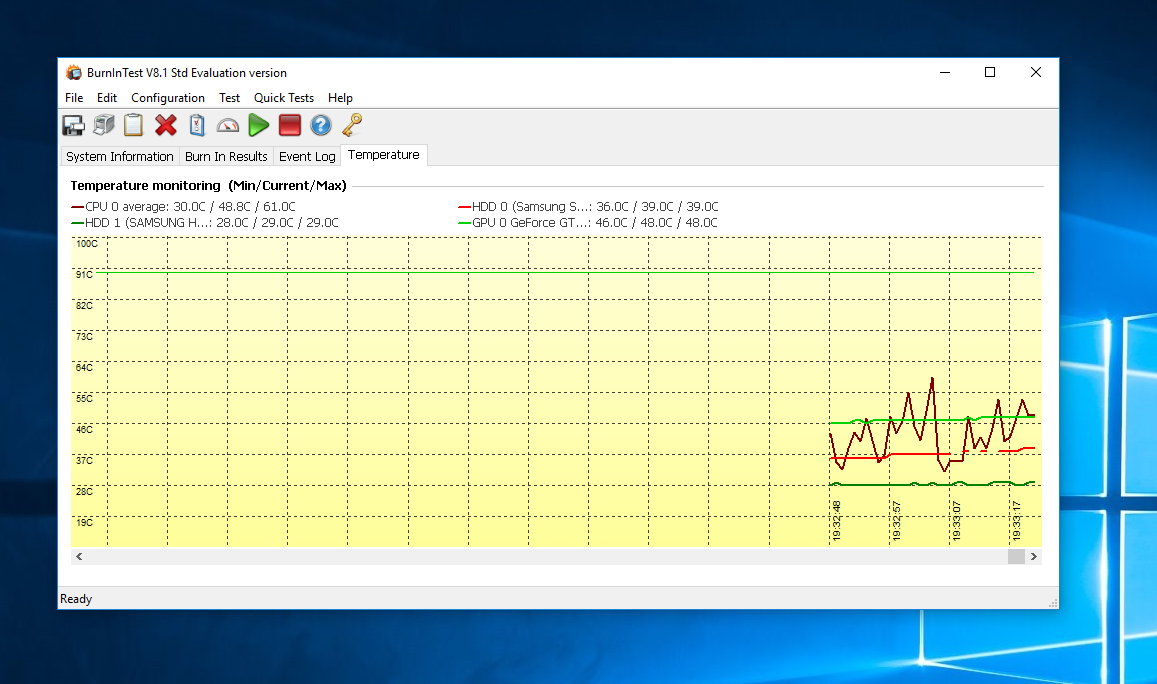1157x684 pixels.
Task: Click the 55C axis label
Action: 84,398
